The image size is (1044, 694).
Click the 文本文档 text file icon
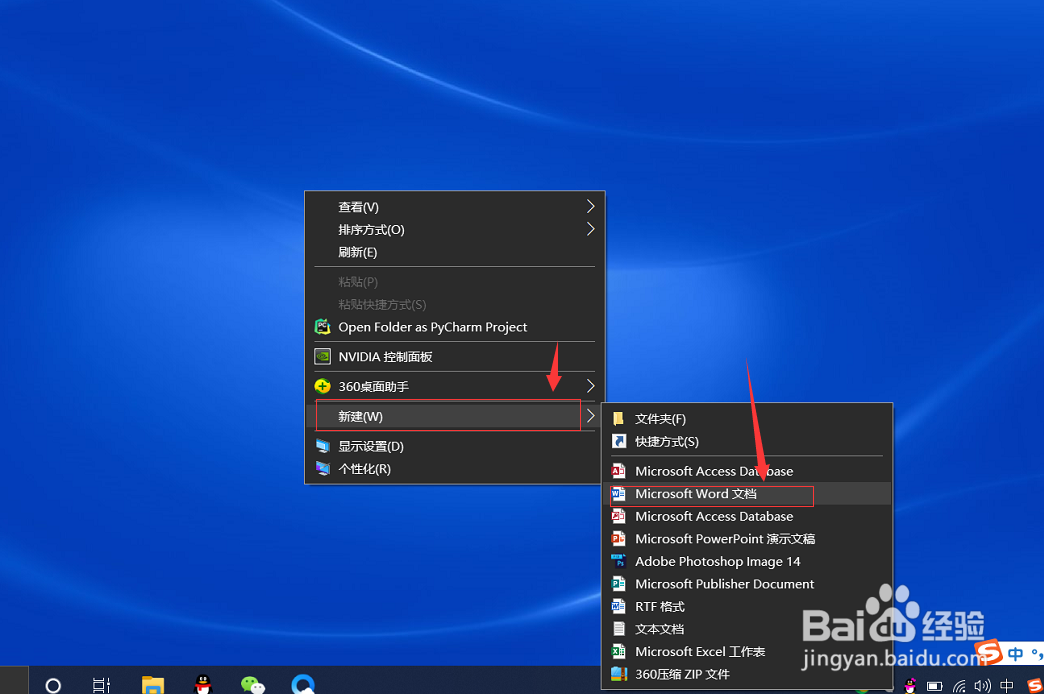pyautogui.click(x=619, y=629)
